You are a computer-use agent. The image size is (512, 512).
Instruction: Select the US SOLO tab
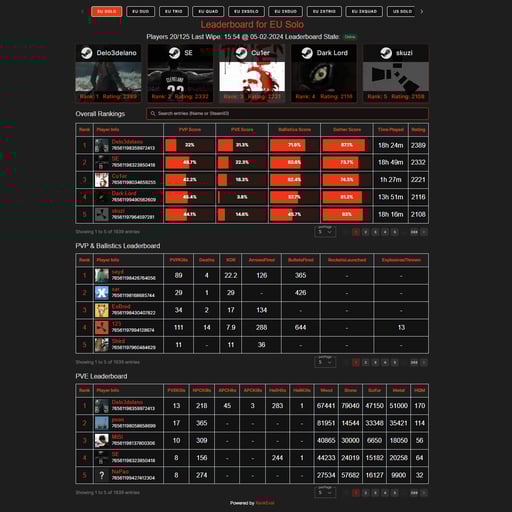(402, 11)
